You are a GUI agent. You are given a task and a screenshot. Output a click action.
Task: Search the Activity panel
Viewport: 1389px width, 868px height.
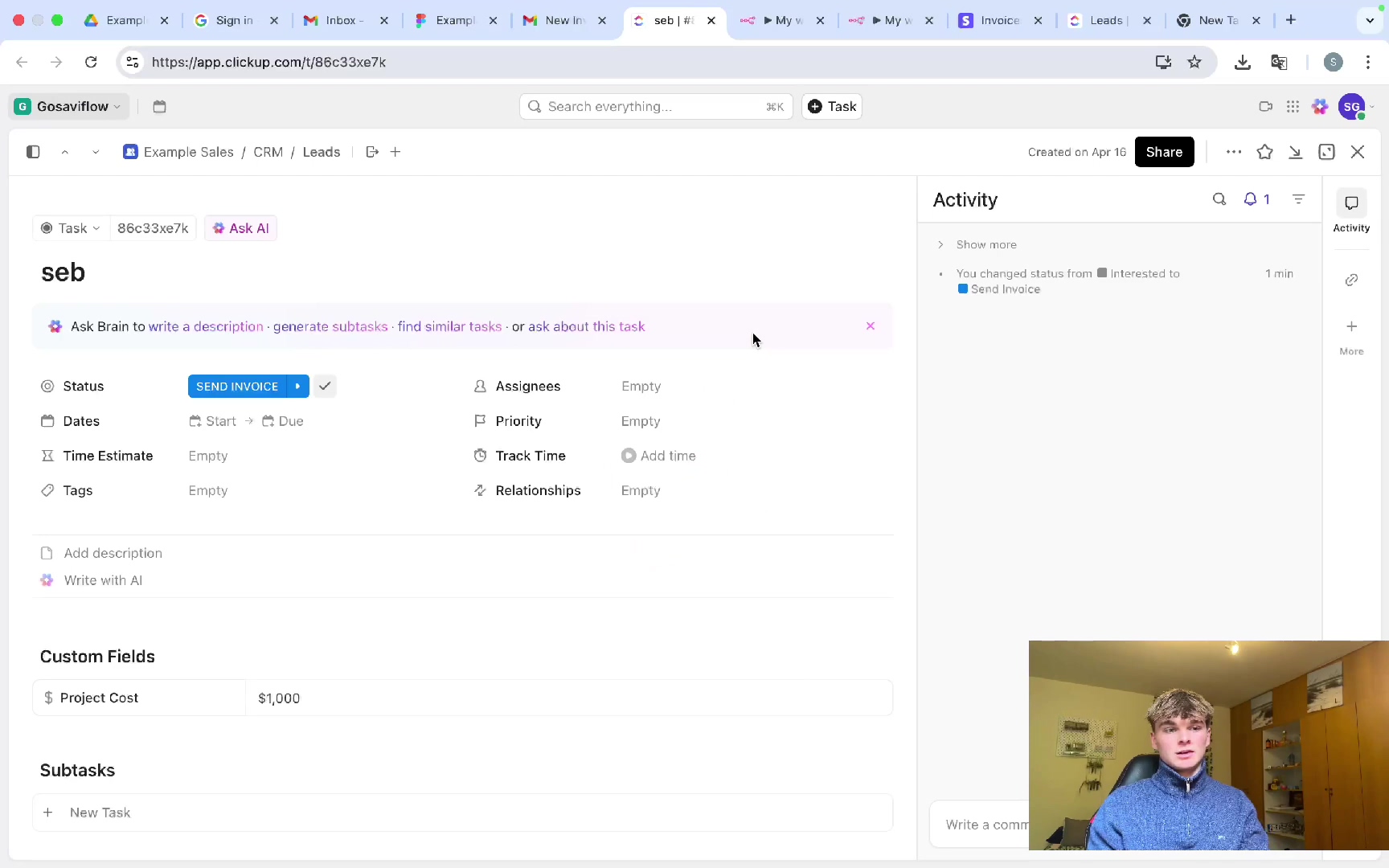click(x=1219, y=199)
